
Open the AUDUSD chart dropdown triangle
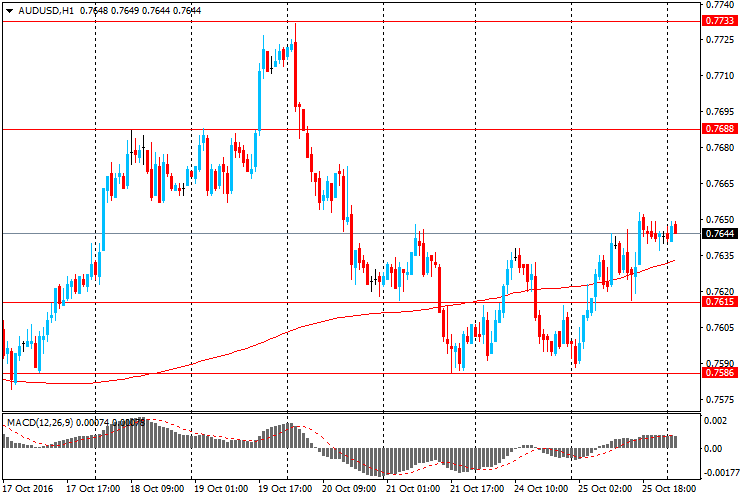tap(9, 11)
